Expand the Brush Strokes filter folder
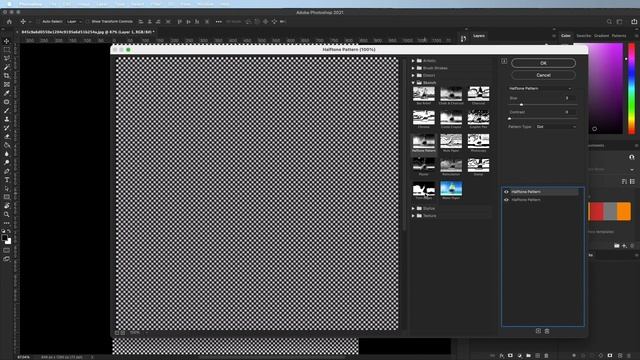640x360 pixels. (413, 68)
